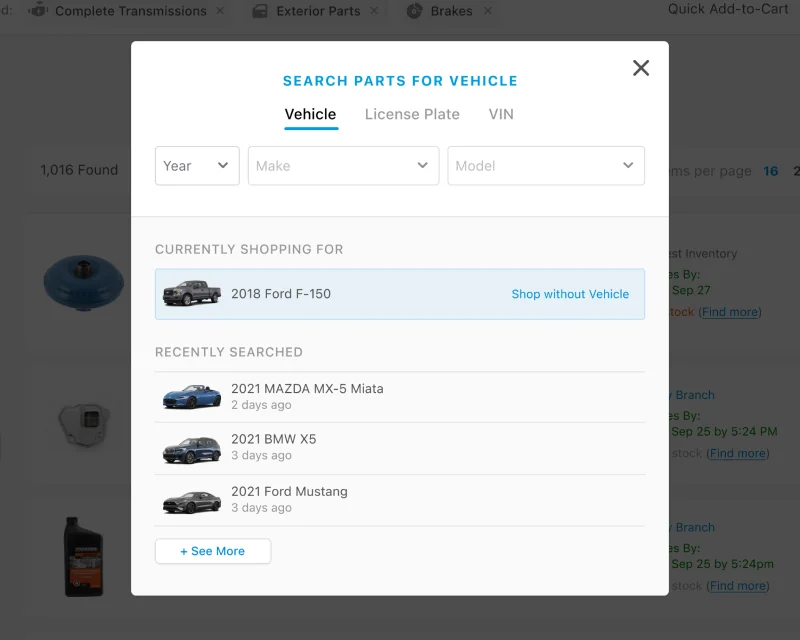Click the BMW X5 car image
Screen dimensions: 800x640
point(191,448)
